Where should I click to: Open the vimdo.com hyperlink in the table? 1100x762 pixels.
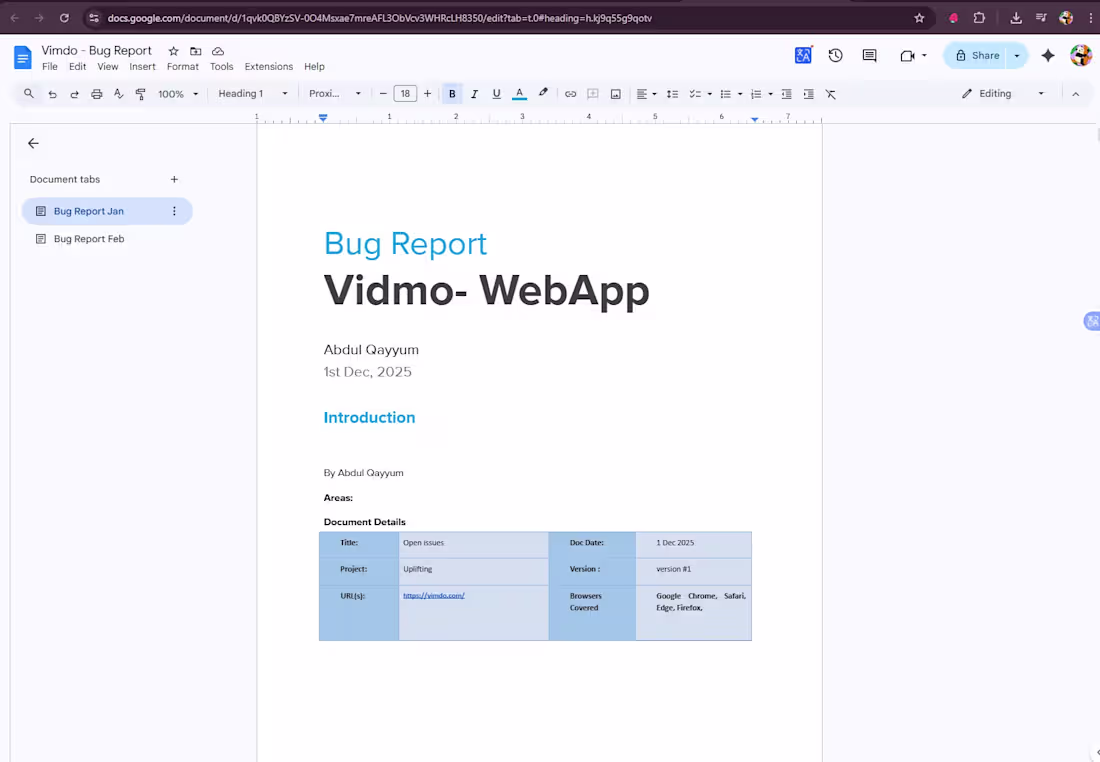(x=434, y=595)
